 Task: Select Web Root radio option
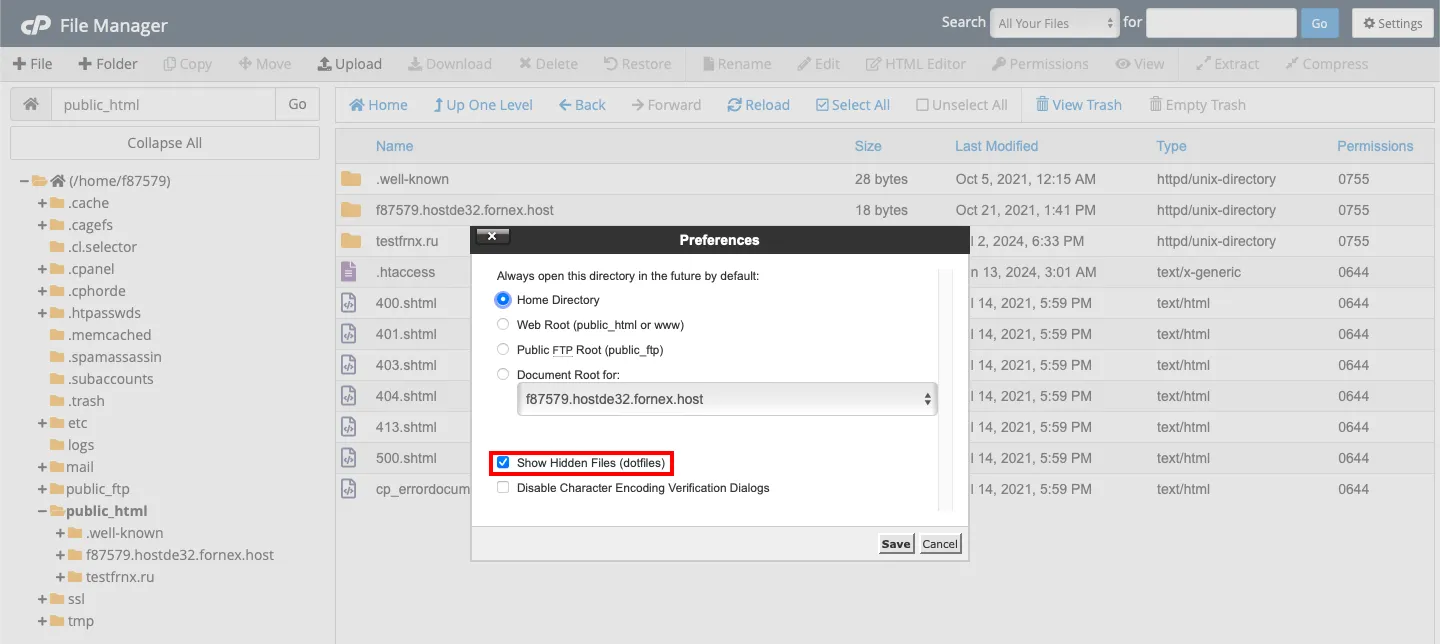[x=503, y=325]
